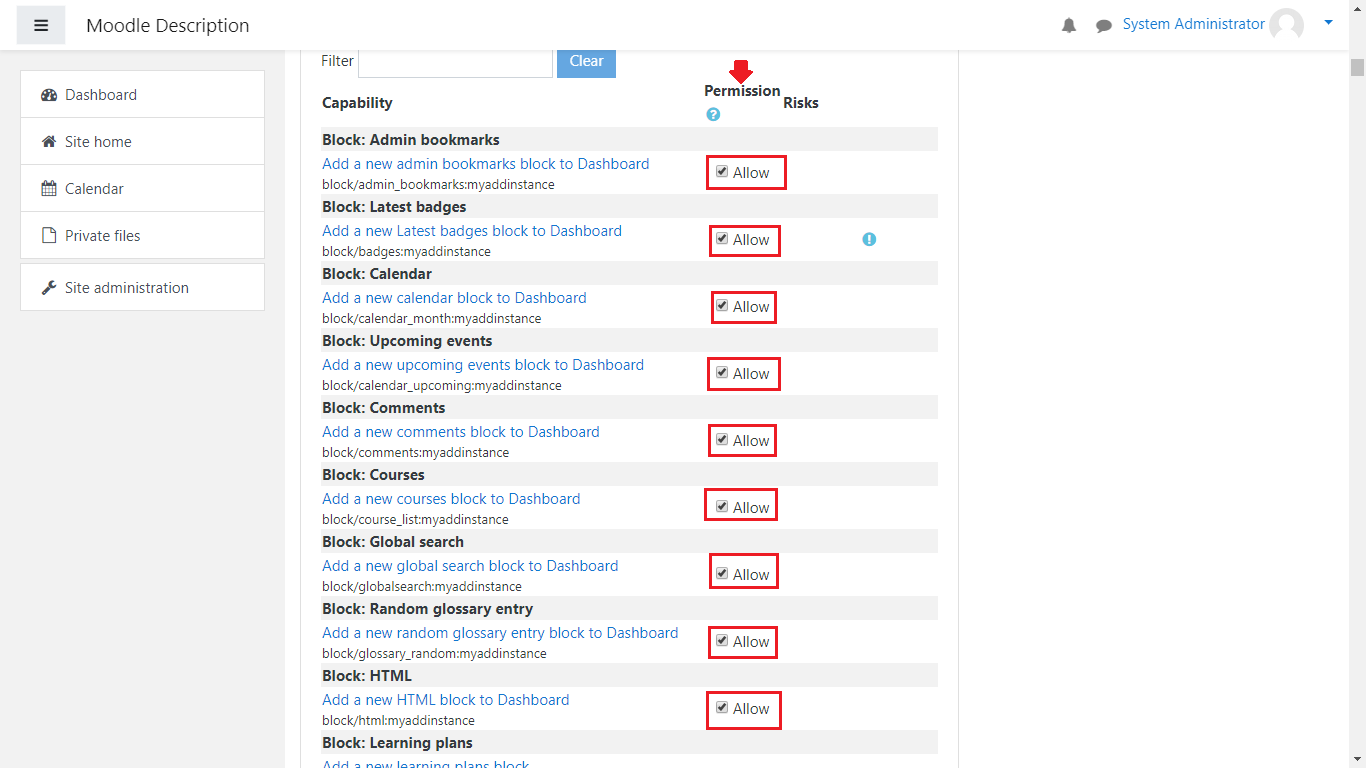Click the Dashboard gauge icon in sidebar

point(49,95)
